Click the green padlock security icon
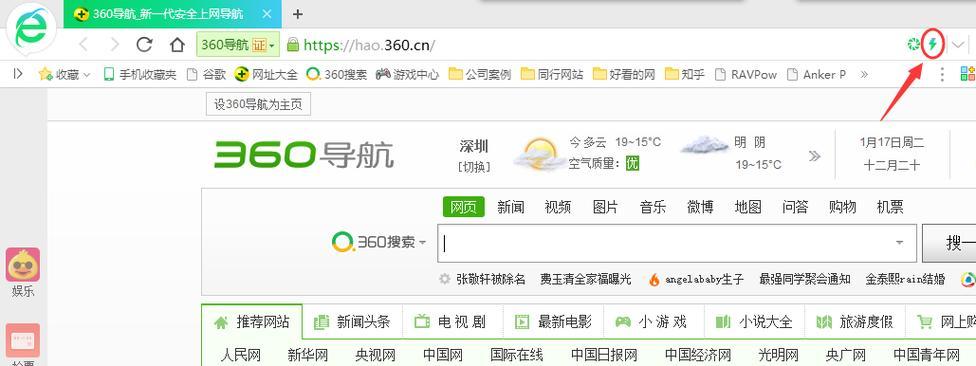The width and height of the screenshot is (976, 366). pos(292,44)
